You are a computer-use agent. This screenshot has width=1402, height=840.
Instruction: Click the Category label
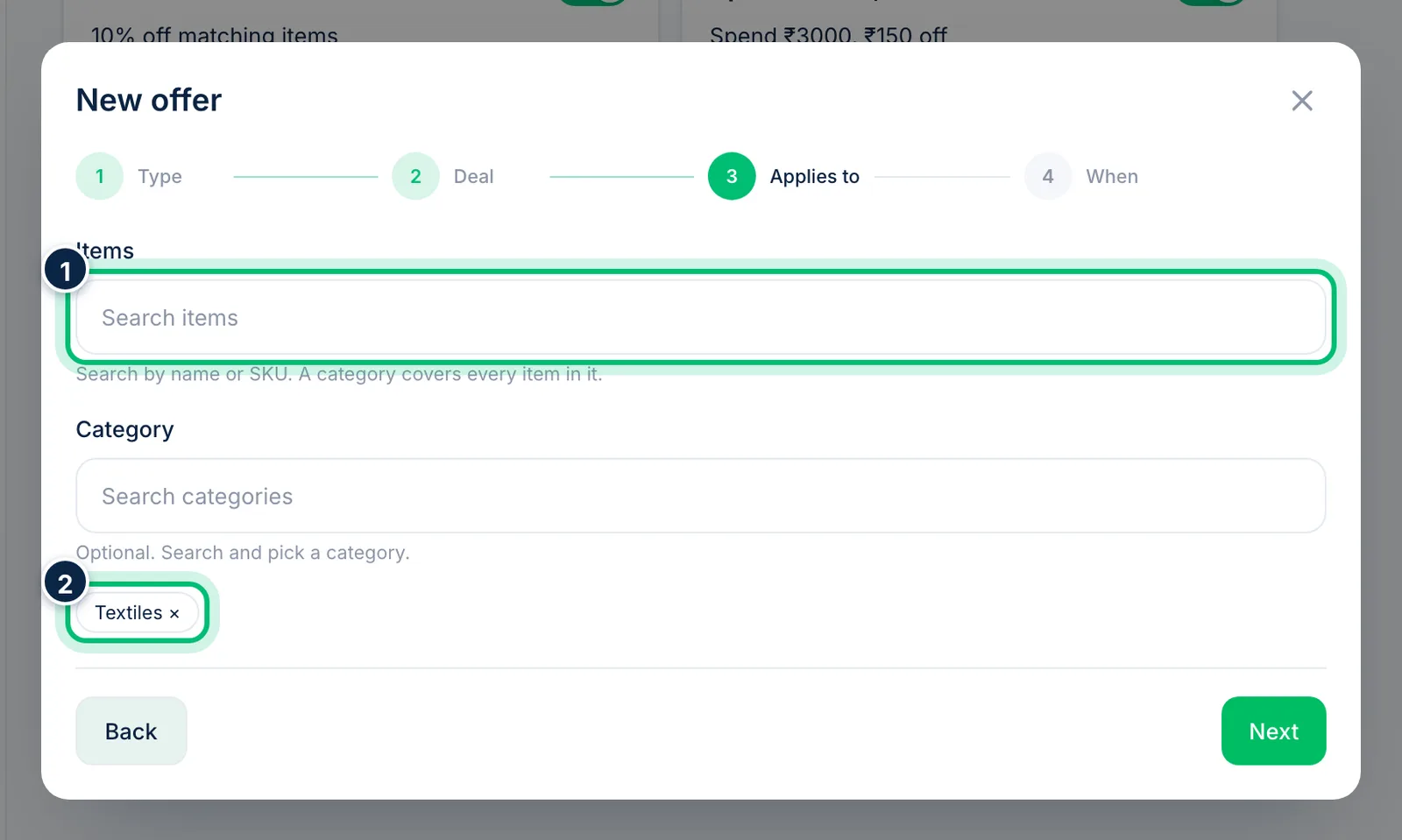[x=125, y=429]
